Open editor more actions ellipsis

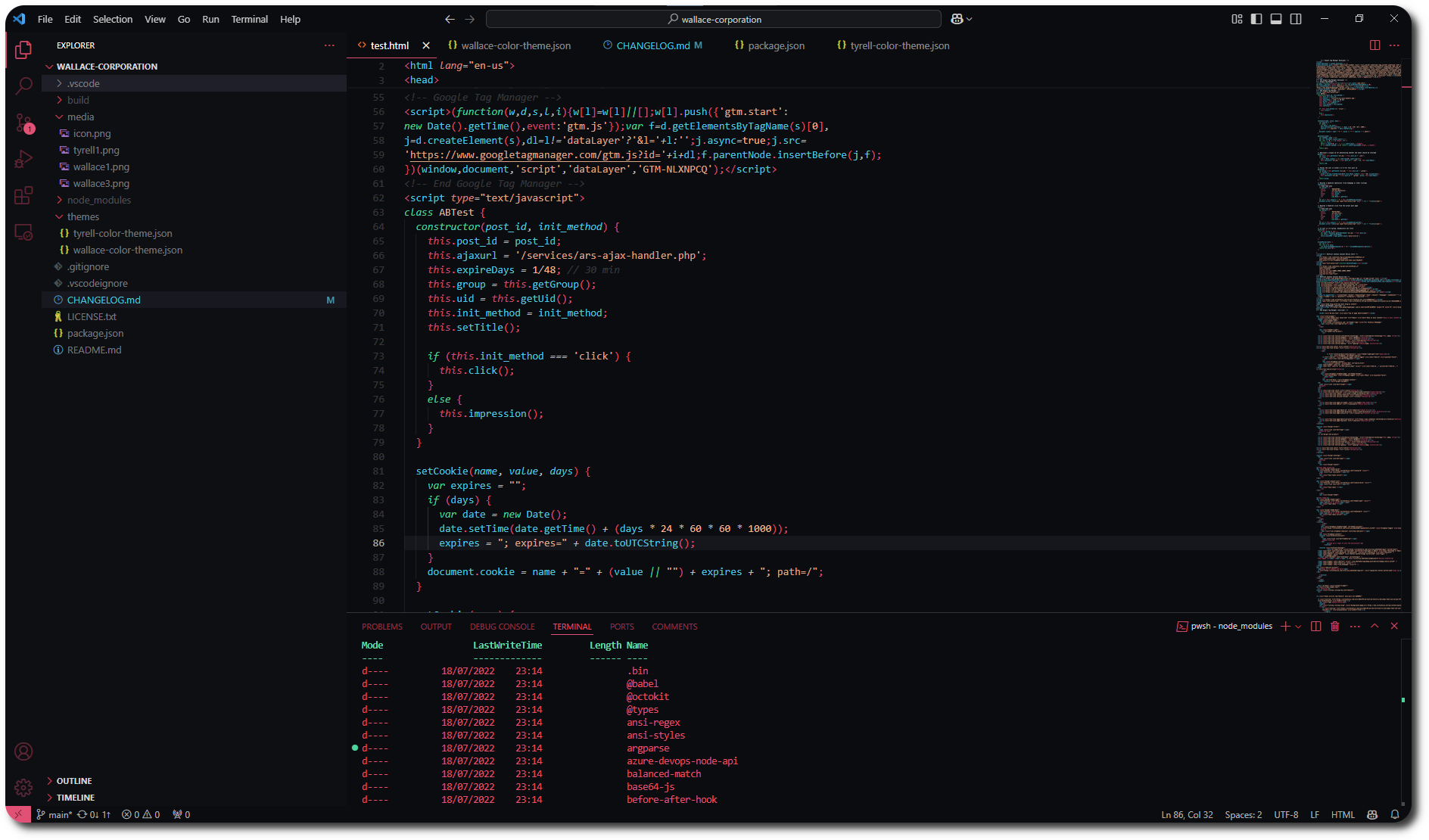(1394, 45)
